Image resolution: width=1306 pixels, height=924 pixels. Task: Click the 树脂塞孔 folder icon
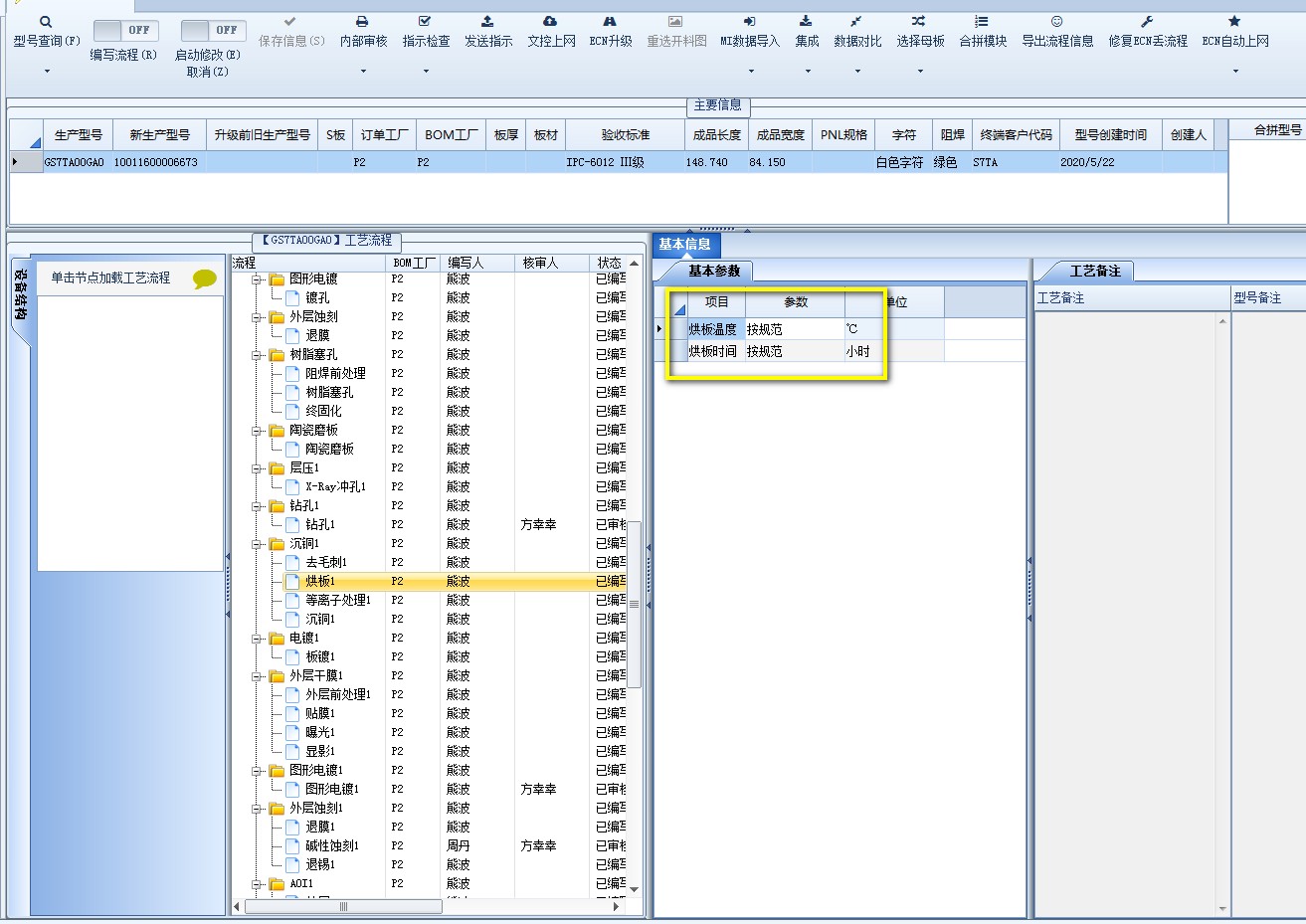click(x=278, y=354)
